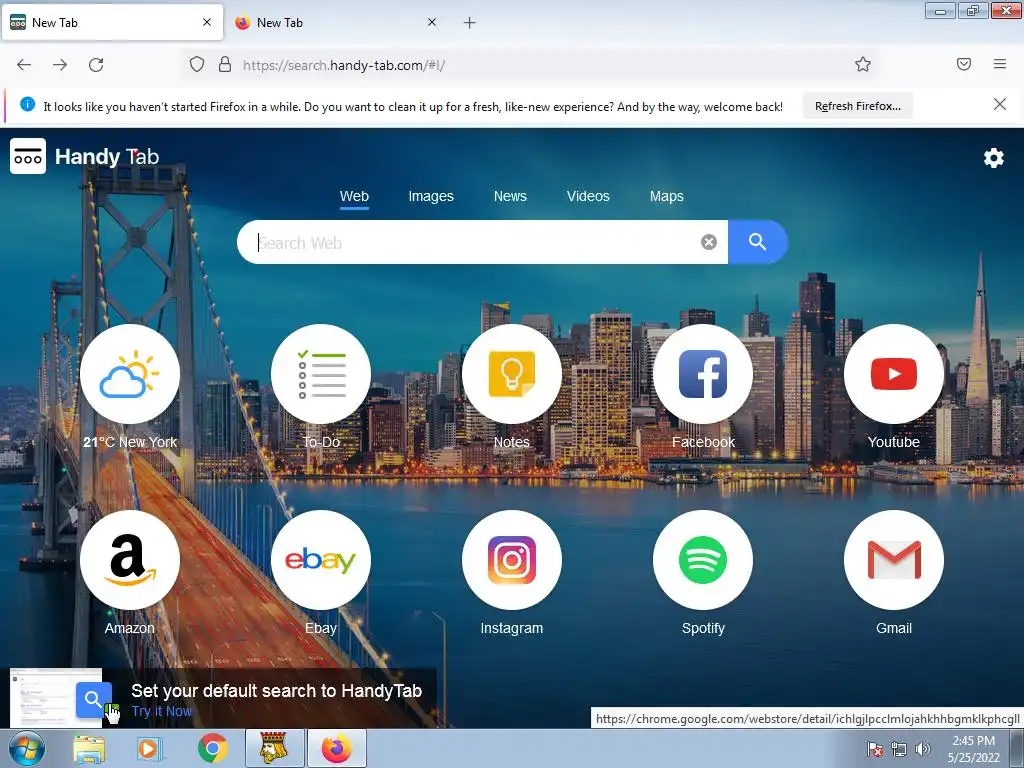Image resolution: width=1024 pixels, height=768 pixels.
Task: Click the network tray icon
Action: point(899,749)
